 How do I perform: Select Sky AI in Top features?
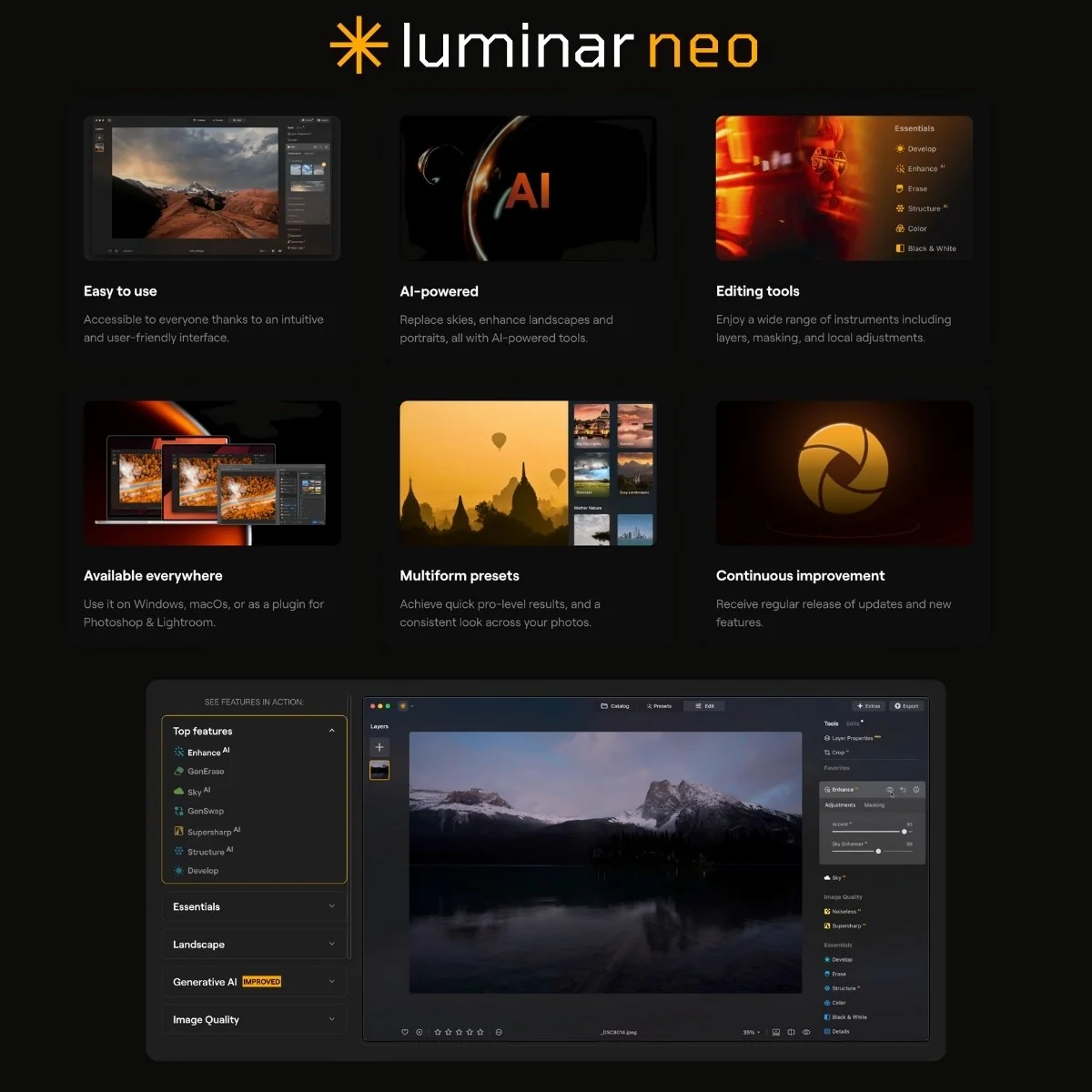pos(195,791)
